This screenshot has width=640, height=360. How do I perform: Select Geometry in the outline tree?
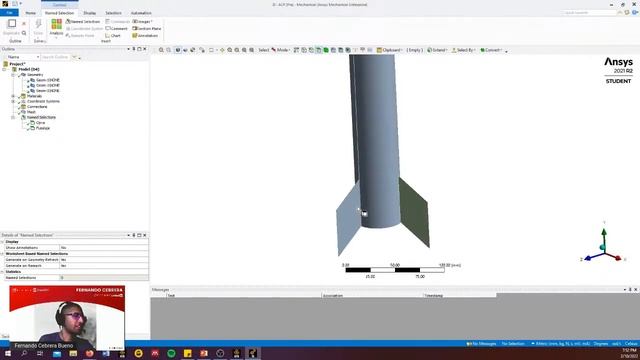coord(35,75)
